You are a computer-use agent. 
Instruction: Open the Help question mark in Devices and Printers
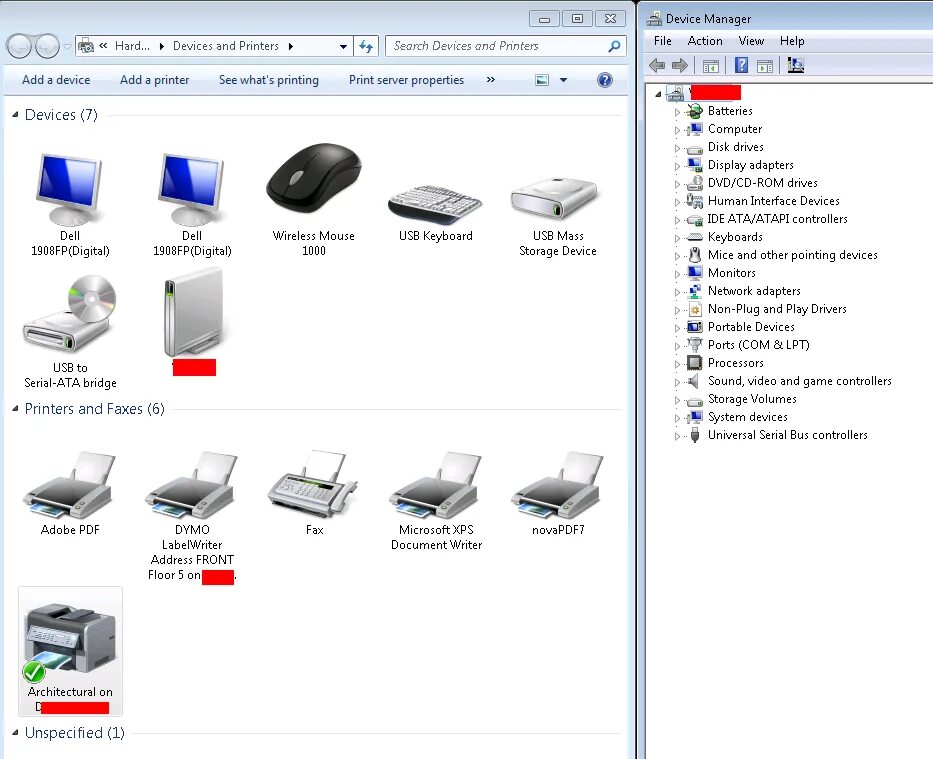[605, 80]
